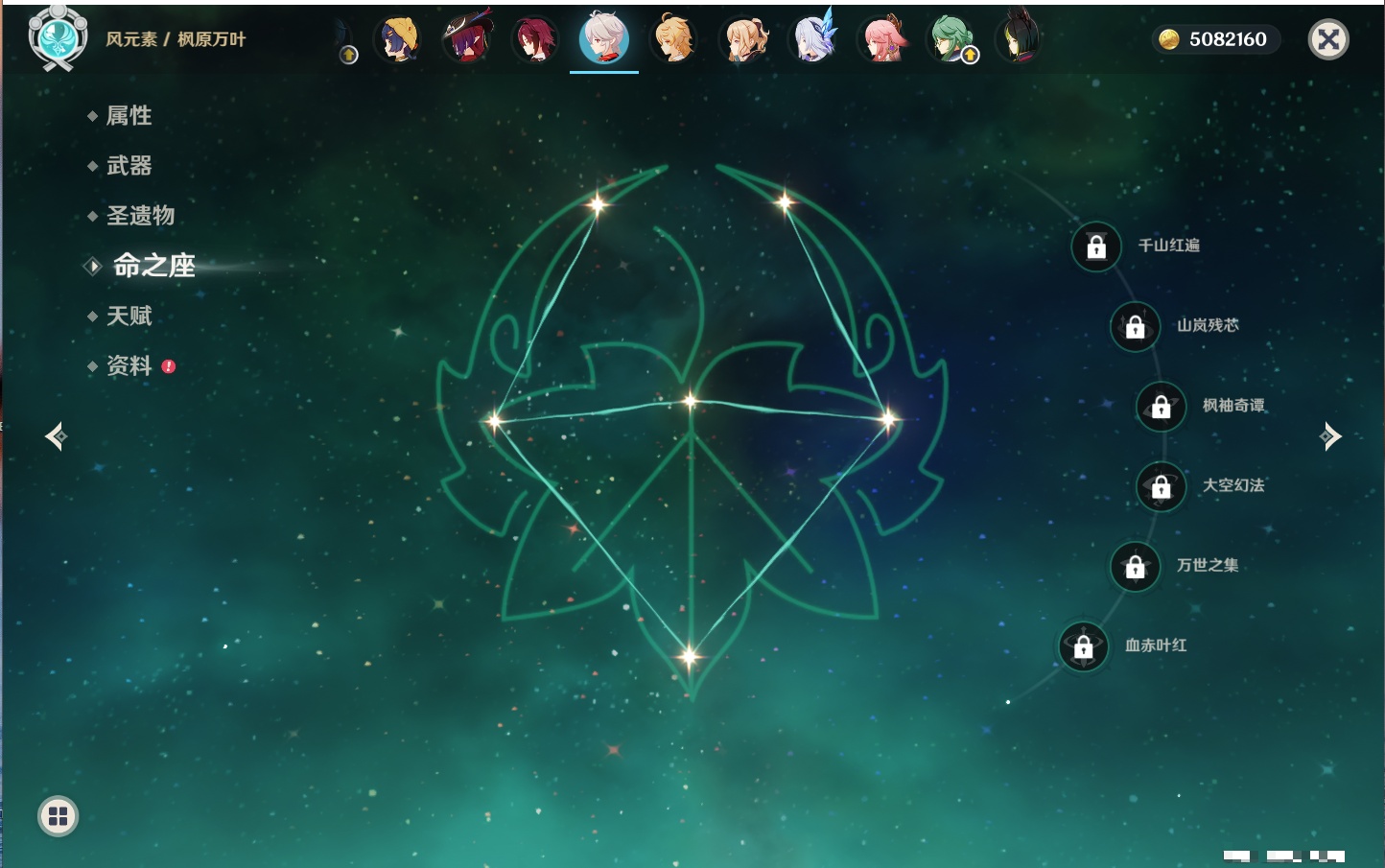Select the red feathered hat character avatar
This screenshot has height=868, width=1385.
(467, 39)
